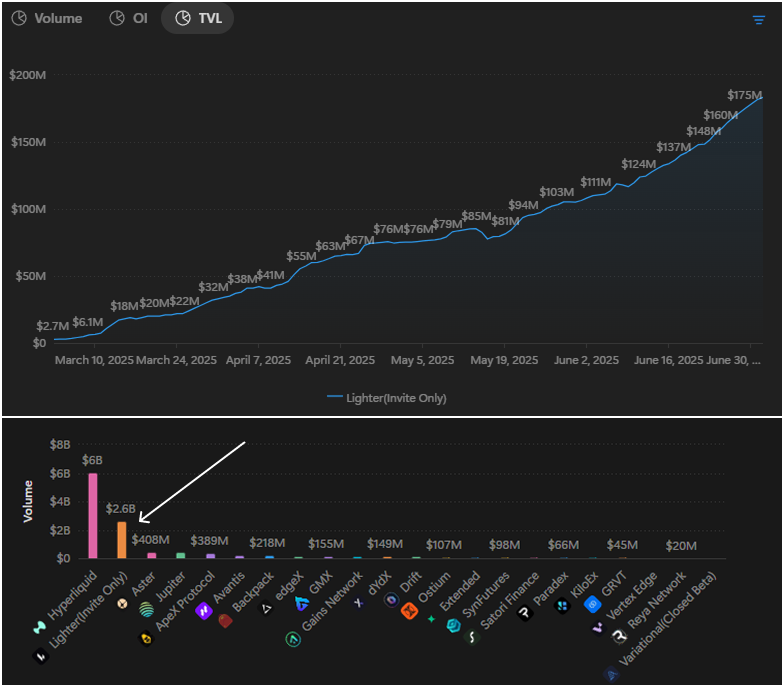Image resolution: width=784 pixels, height=687 pixels.
Task: Click the $66M volume label
Action: tap(564, 545)
